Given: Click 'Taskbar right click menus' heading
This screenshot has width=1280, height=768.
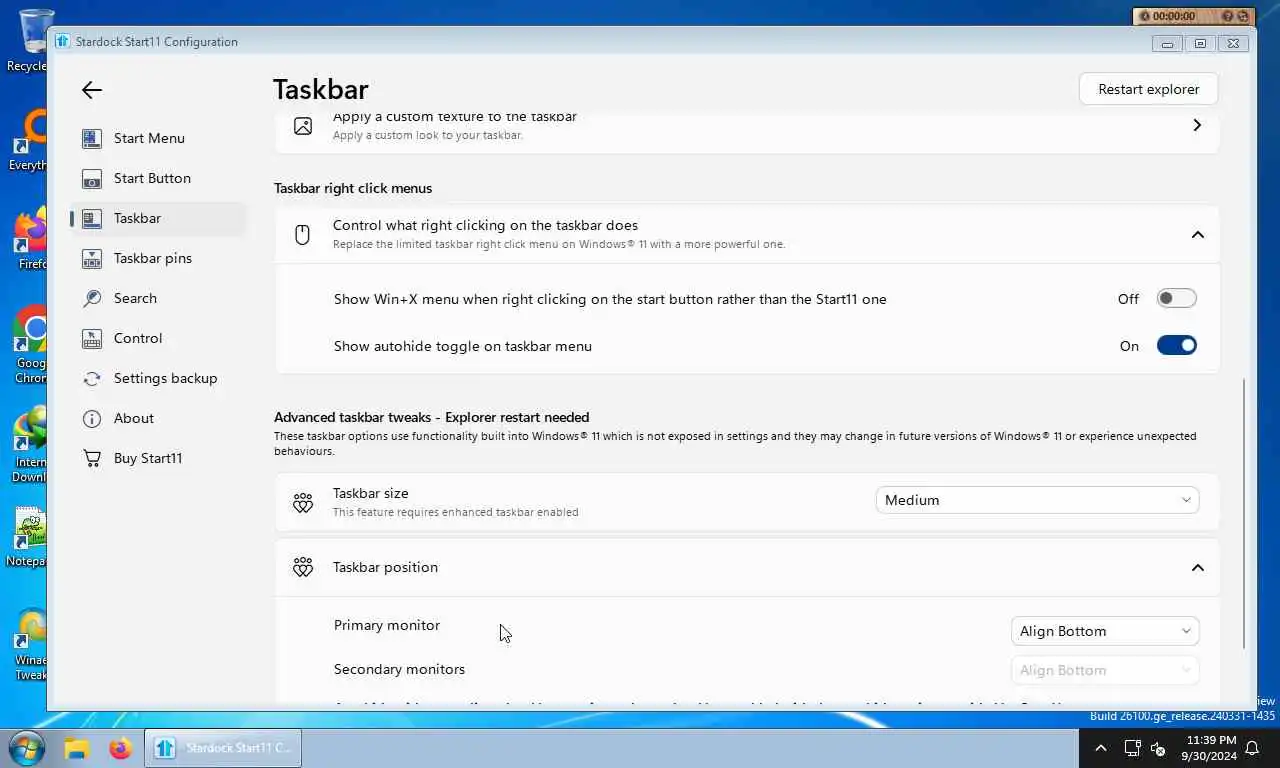Looking at the screenshot, I should click(353, 188).
